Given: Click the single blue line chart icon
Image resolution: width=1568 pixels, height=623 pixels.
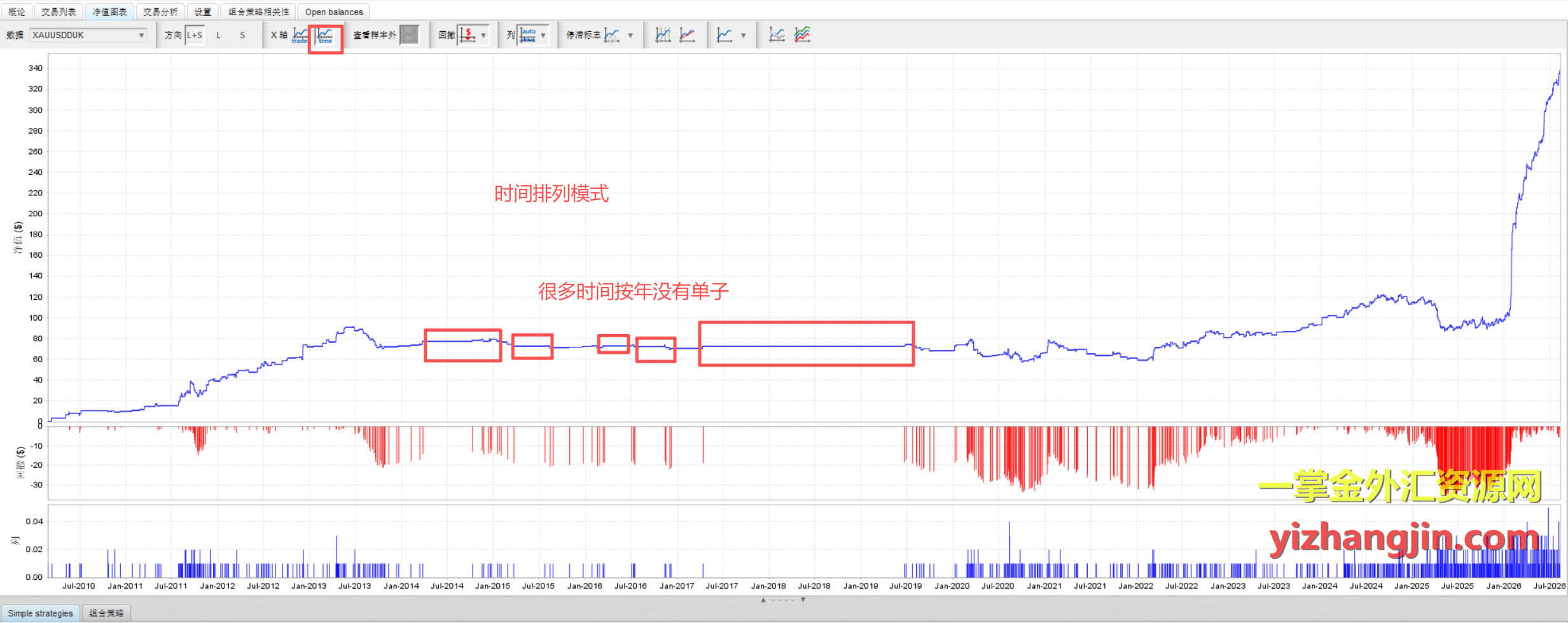Looking at the screenshot, I should 725,35.
